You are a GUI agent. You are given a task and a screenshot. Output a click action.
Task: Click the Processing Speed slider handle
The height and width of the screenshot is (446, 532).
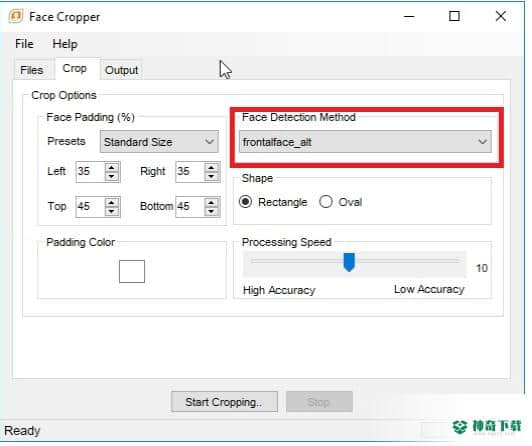tap(349, 262)
